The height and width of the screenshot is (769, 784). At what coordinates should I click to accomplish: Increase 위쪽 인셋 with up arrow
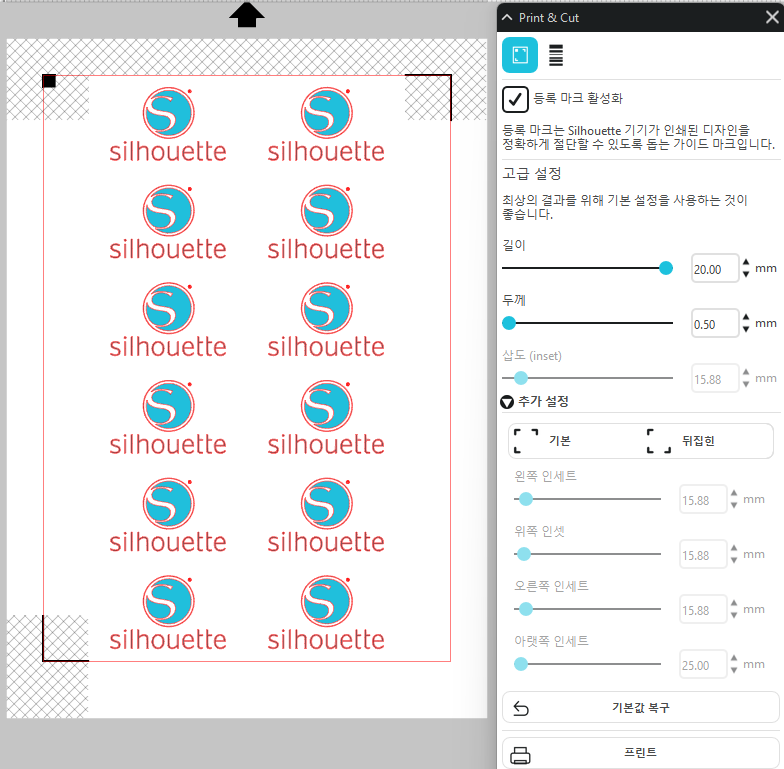tap(734, 548)
